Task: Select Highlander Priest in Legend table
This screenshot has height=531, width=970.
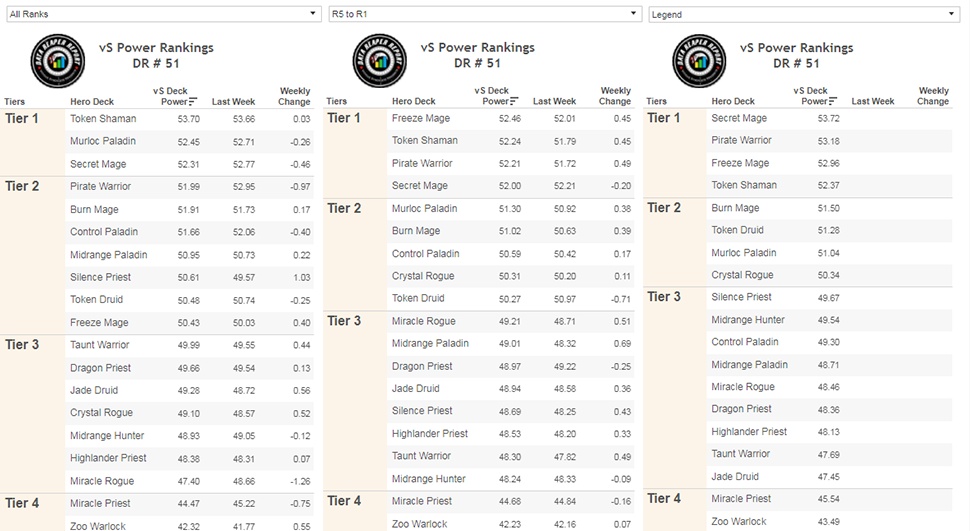Action: (x=749, y=431)
